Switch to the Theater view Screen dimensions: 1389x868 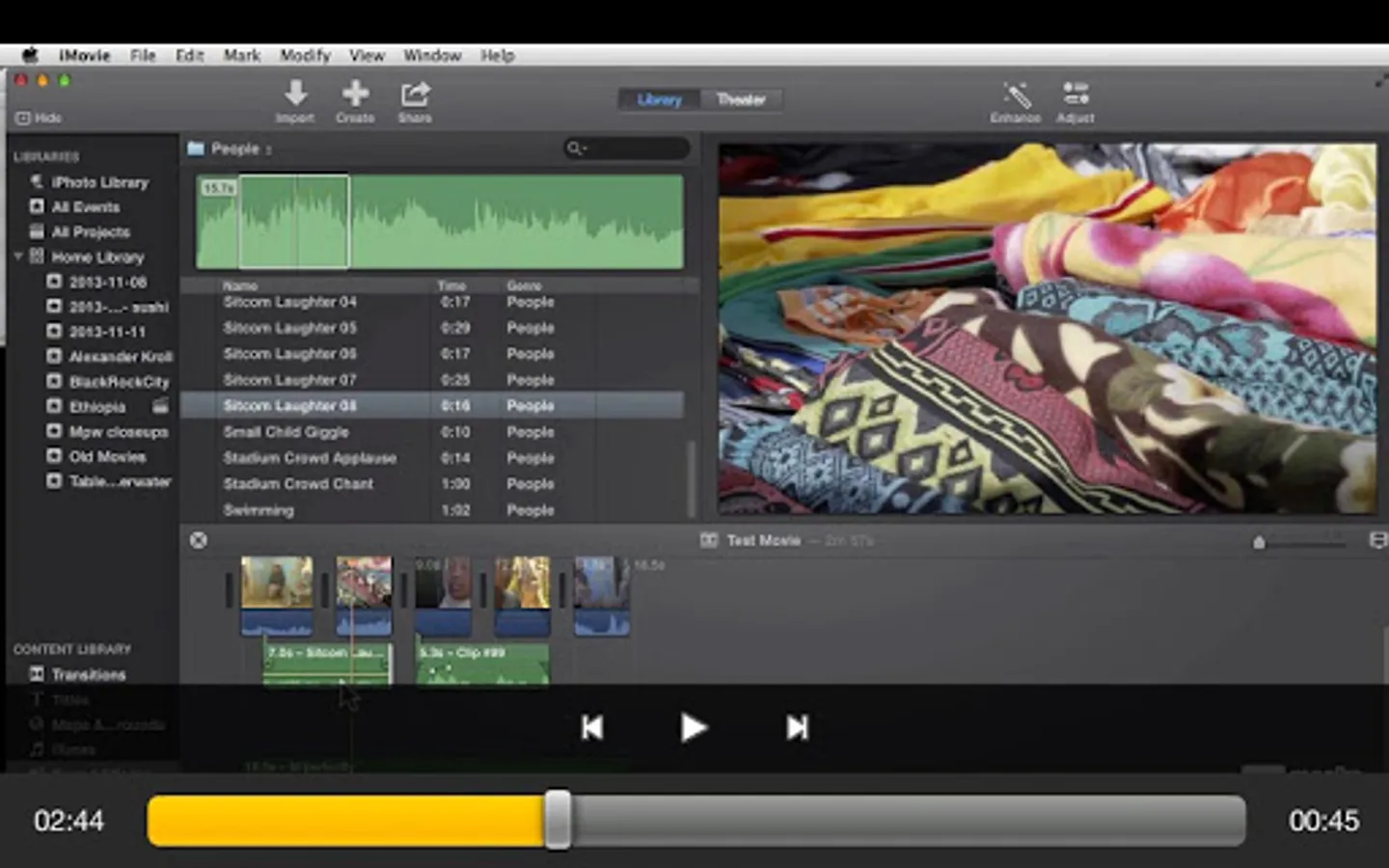[x=740, y=99]
